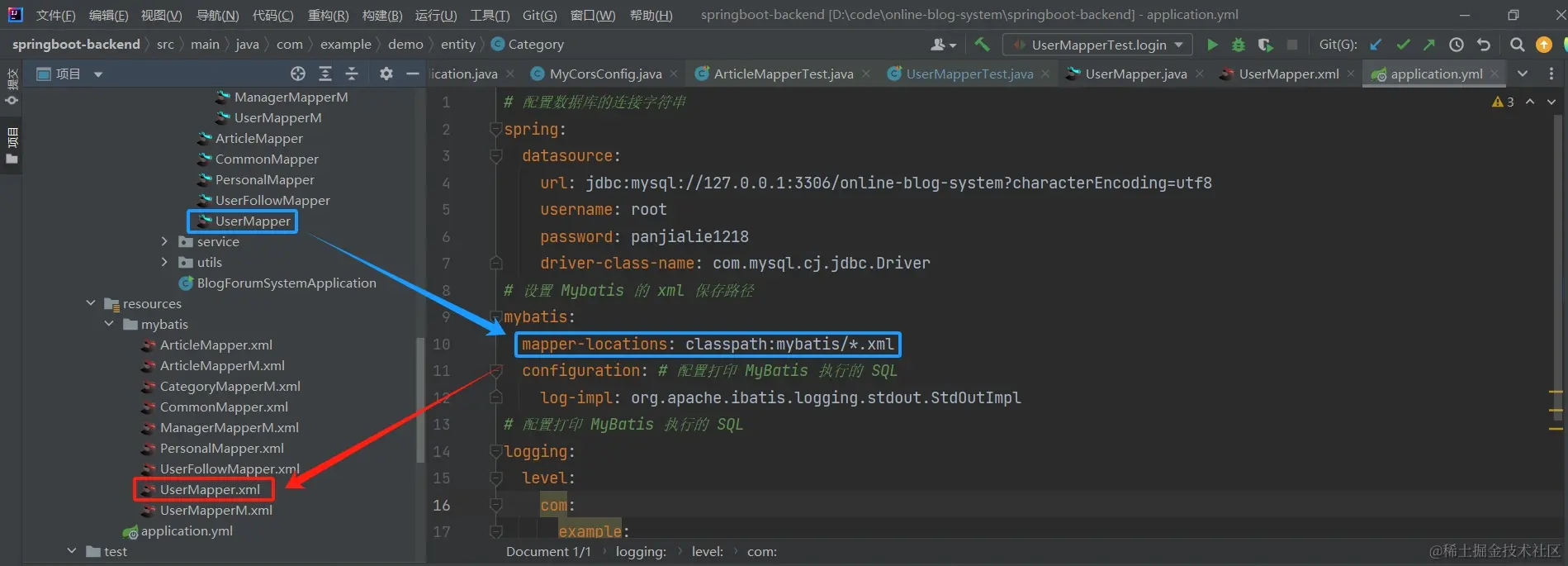Update project via Git blue arrow
The height and width of the screenshot is (566, 1568).
[x=1376, y=45]
